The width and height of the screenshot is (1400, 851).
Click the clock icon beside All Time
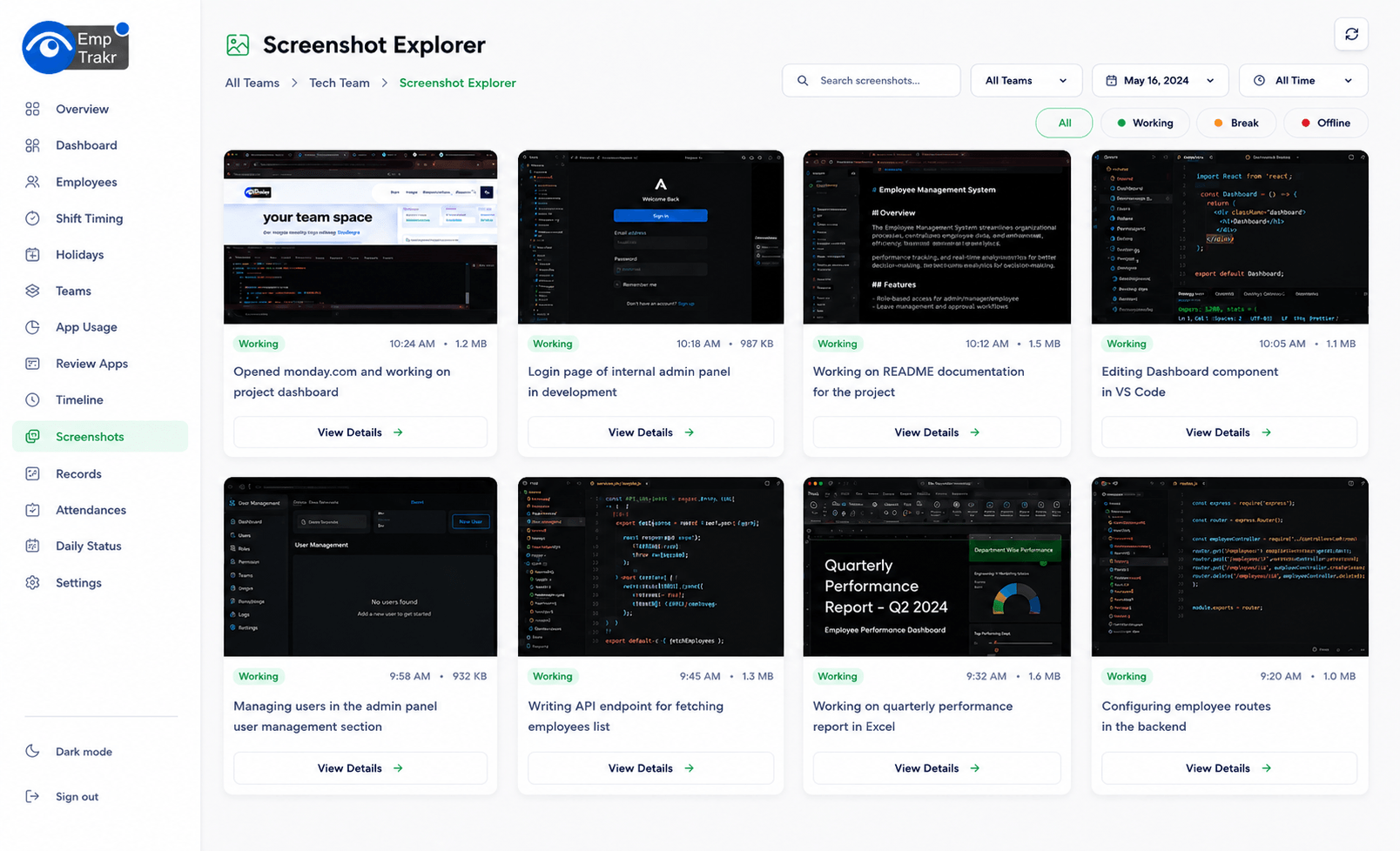coord(1259,81)
